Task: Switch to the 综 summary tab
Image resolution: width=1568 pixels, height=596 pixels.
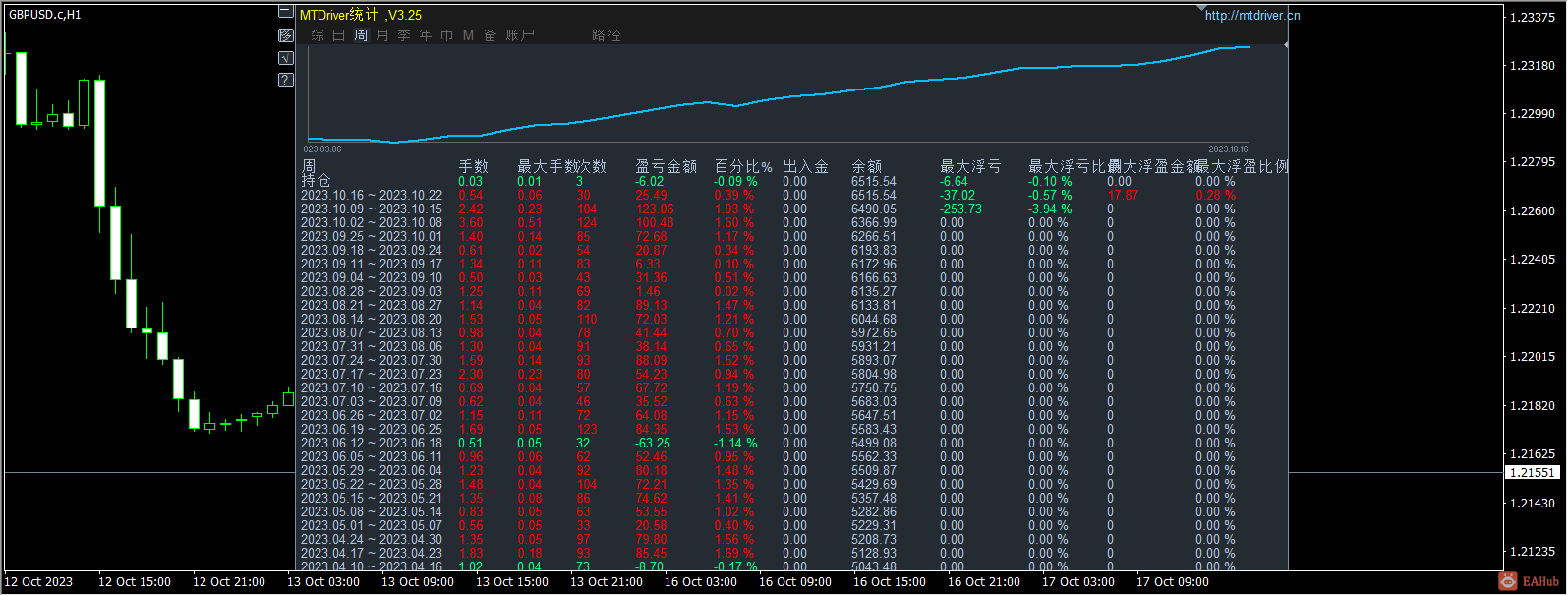Action: pos(318,35)
